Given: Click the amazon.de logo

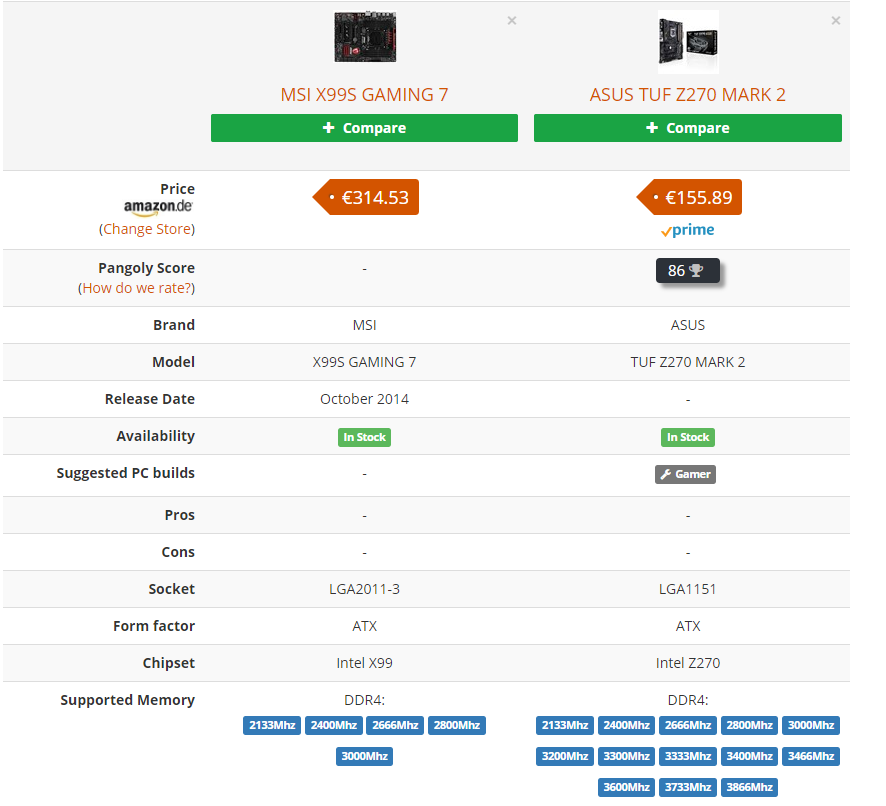Looking at the screenshot, I should click(159, 207).
